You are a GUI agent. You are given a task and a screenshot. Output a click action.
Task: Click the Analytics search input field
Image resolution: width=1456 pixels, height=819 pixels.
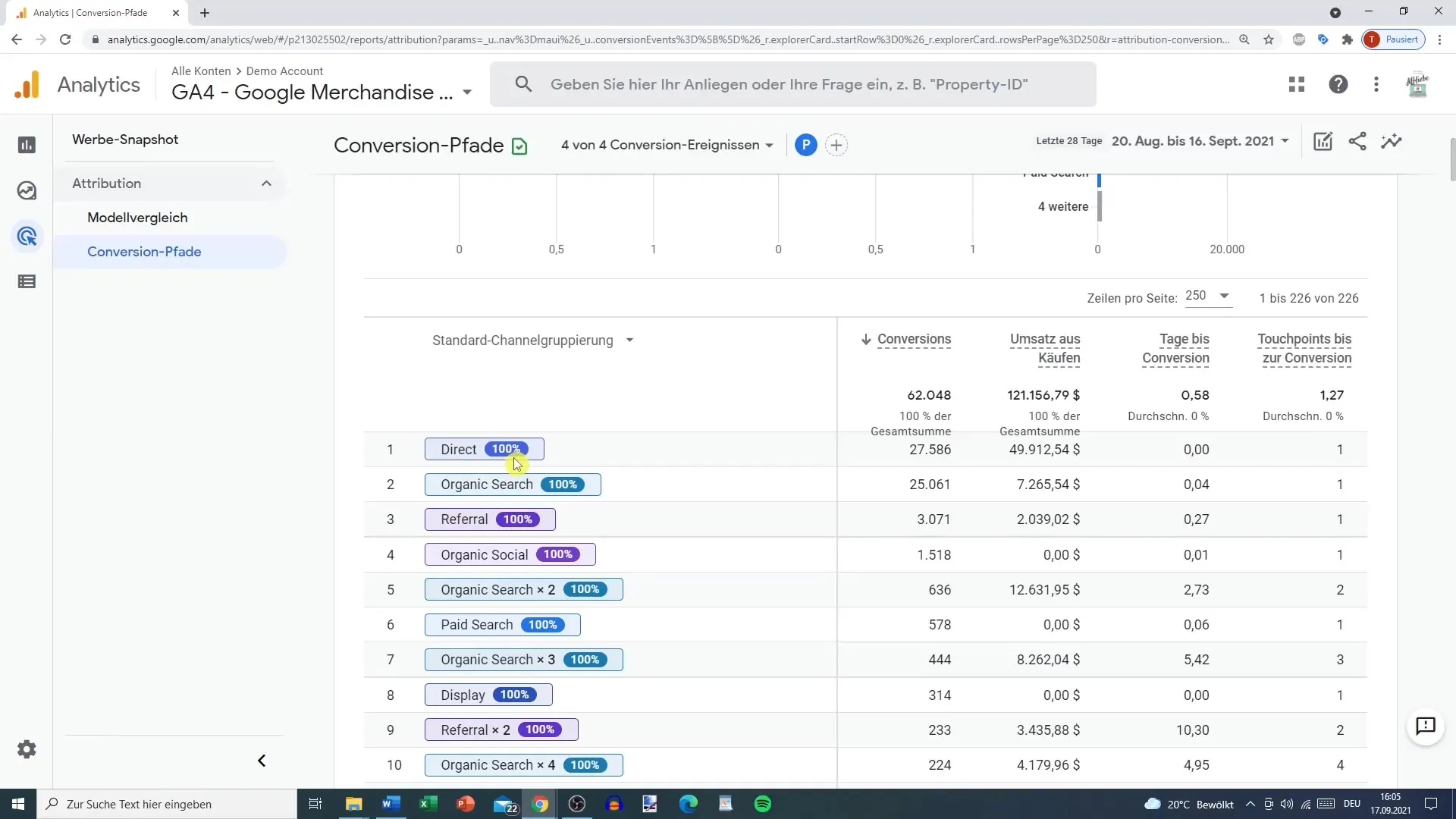click(x=792, y=84)
